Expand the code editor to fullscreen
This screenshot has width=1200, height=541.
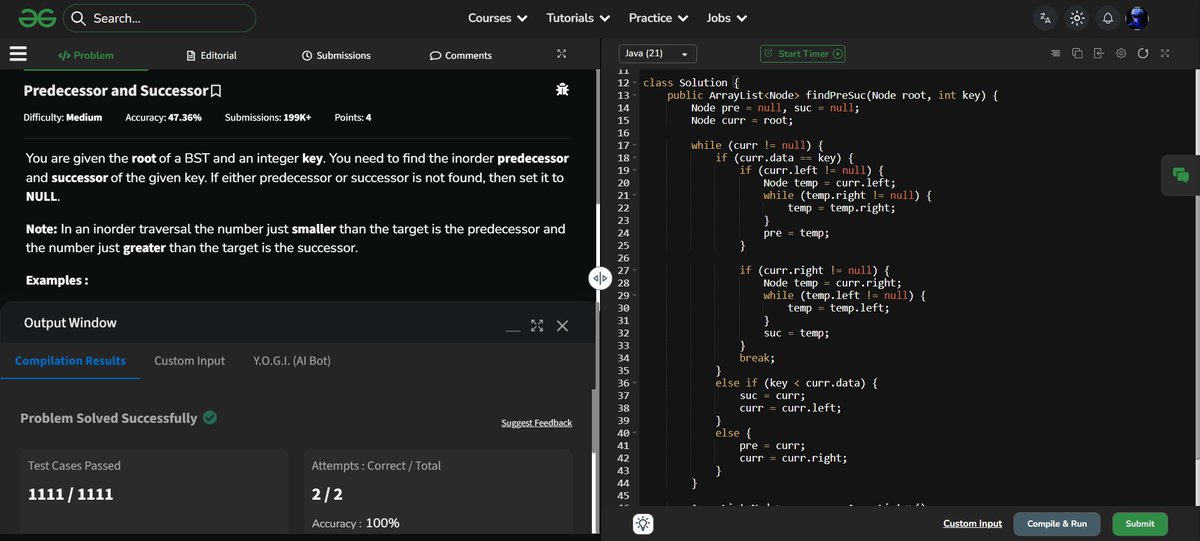(x=1165, y=53)
